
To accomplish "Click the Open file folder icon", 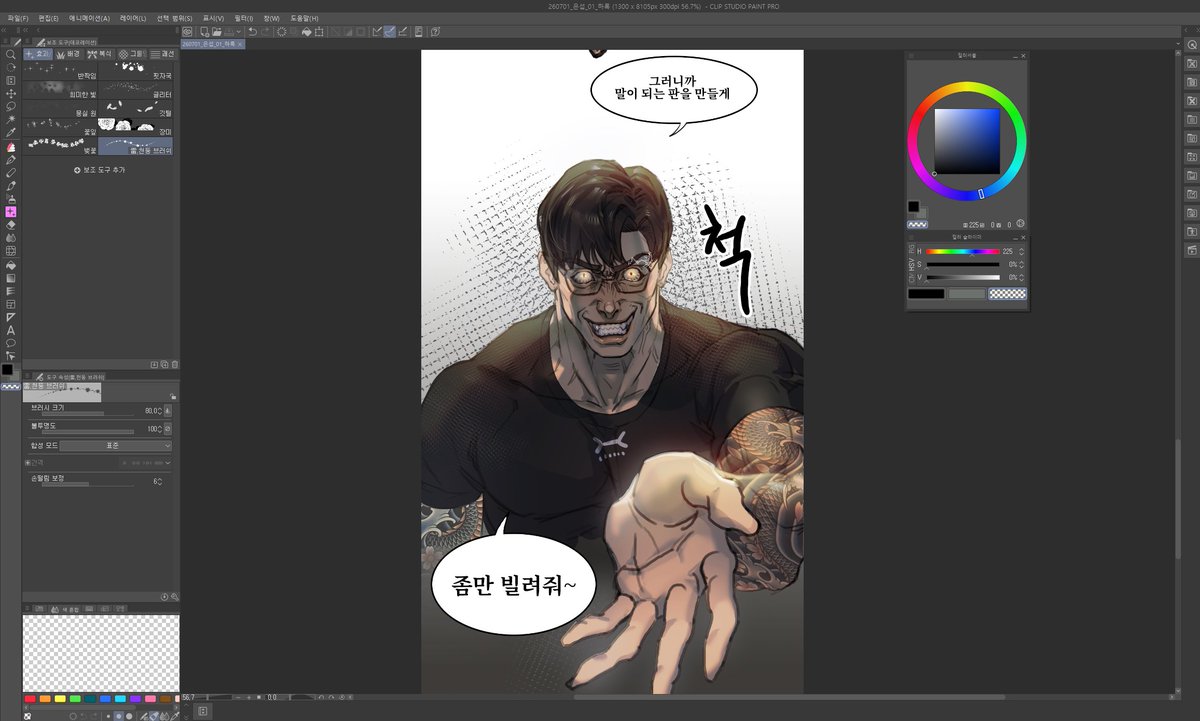I will [217, 32].
